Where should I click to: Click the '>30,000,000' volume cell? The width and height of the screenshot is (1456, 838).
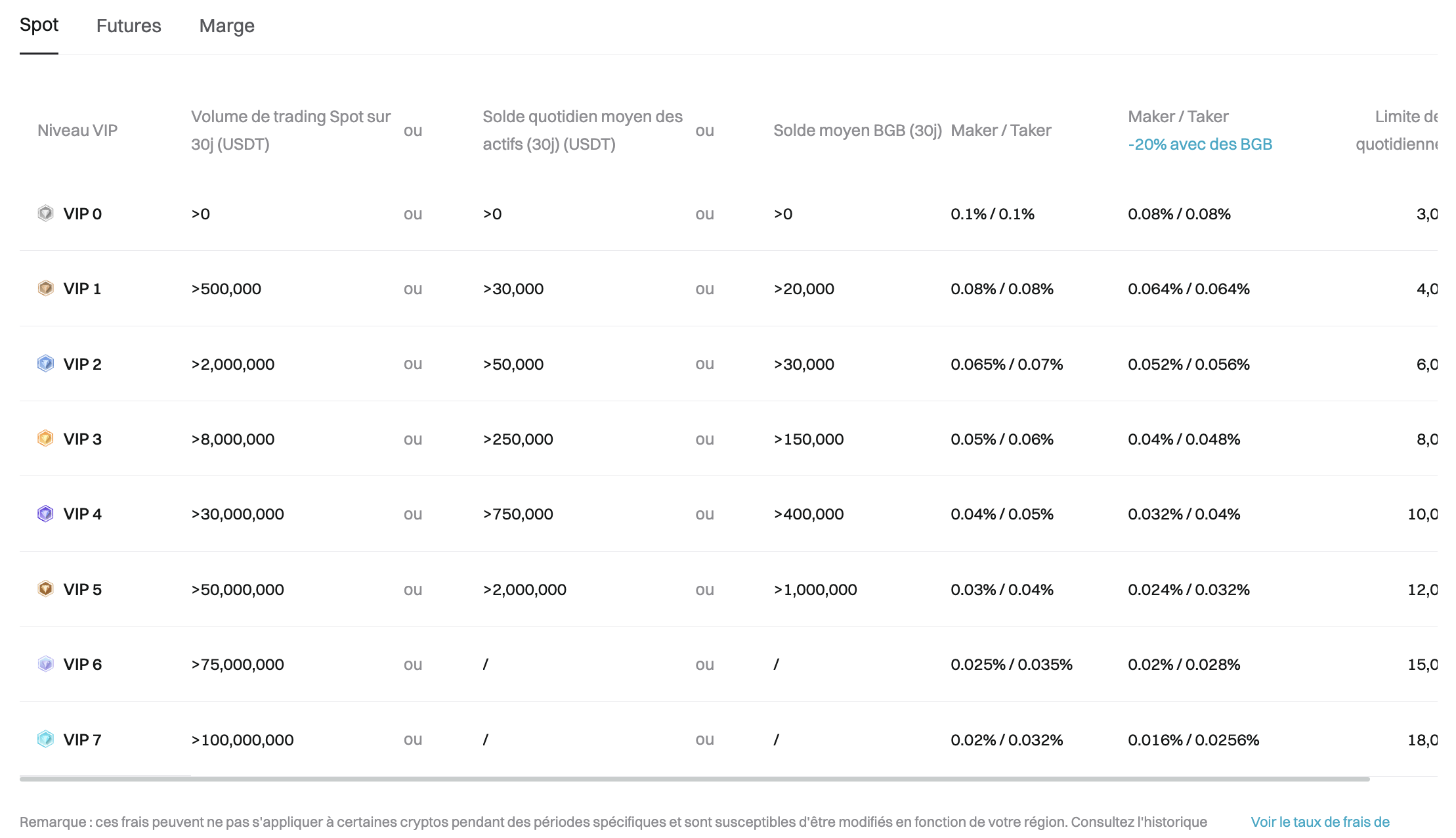238,514
